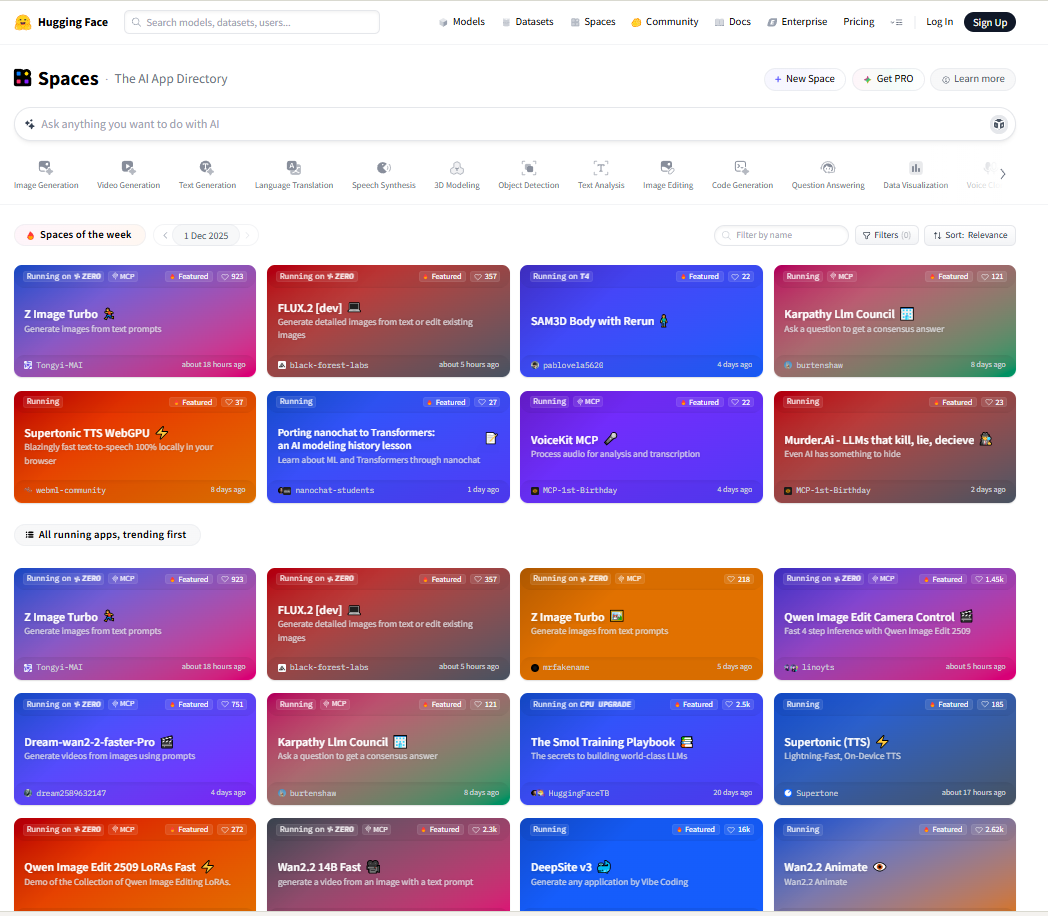Click the sparkle icon in Ask anything bar
This screenshot has width=1048, height=916.
[29, 124]
